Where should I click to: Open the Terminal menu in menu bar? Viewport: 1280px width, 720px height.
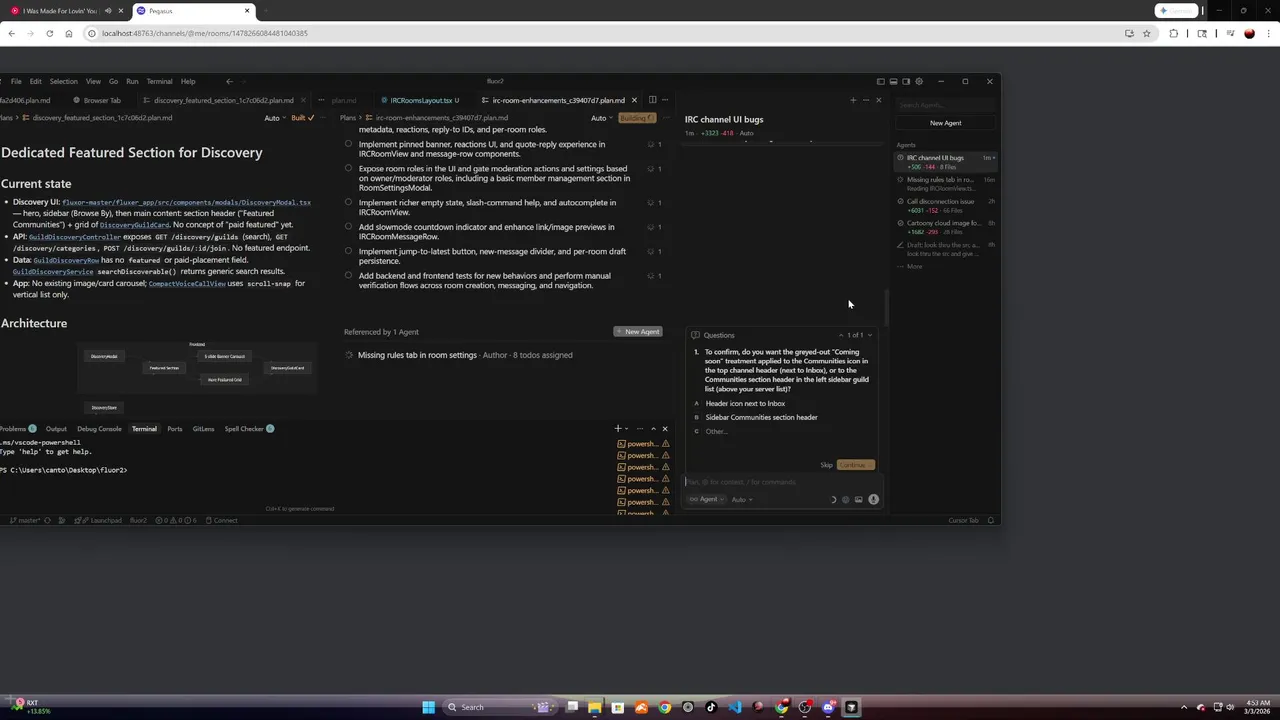(159, 81)
